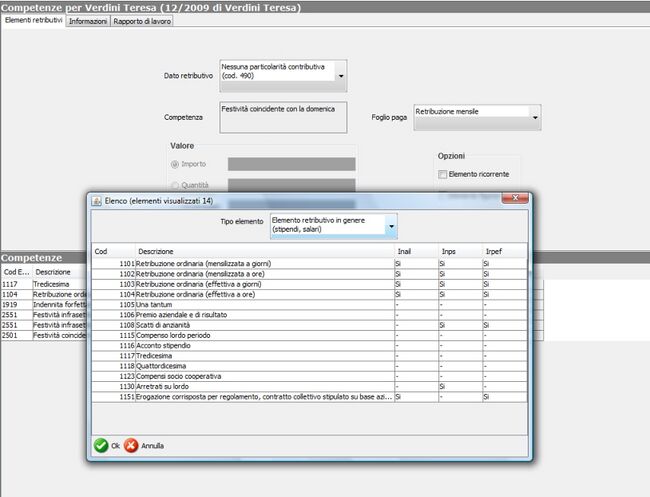The image size is (650, 497).
Task: Click the green Ok checkmark icon
Action: click(x=101, y=445)
